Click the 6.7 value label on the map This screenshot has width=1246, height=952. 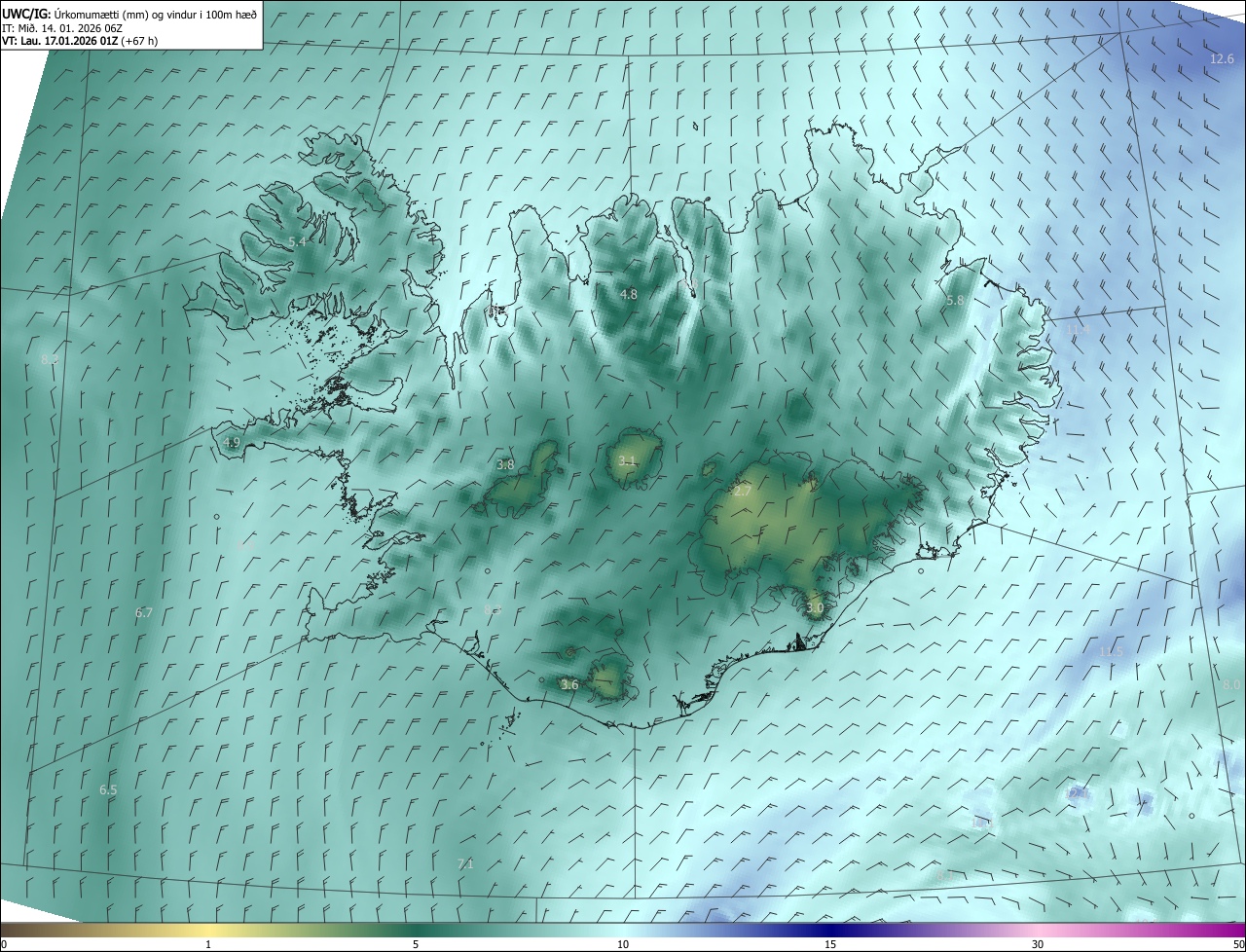pyautogui.click(x=144, y=612)
